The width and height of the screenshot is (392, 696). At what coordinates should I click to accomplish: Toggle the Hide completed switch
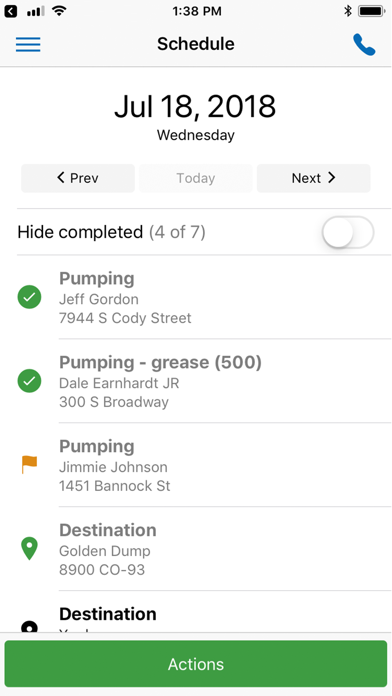coord(348,232)
